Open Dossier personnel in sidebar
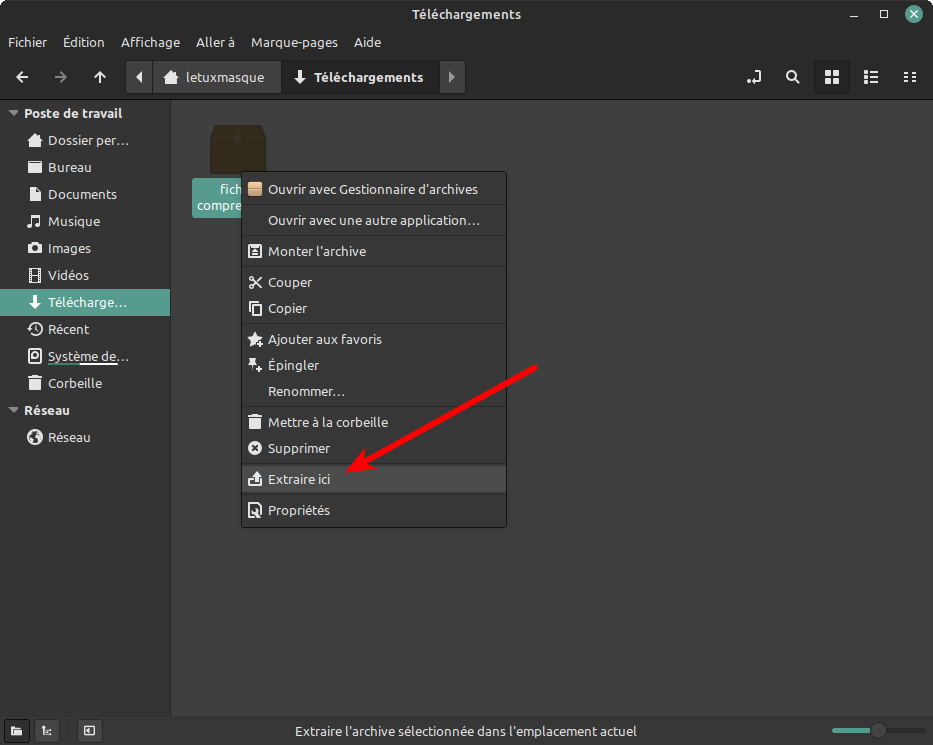This screenshot has height=745, width=933. point(85,140)
